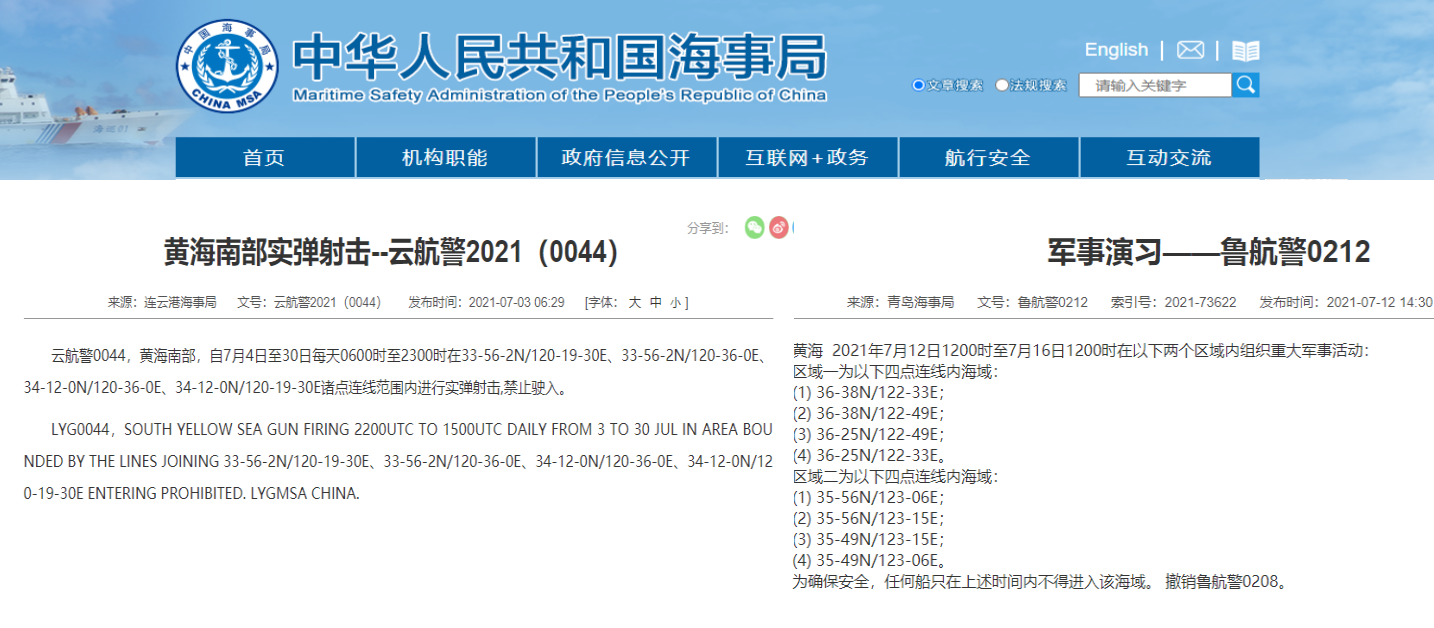
Task: Switch to English site version
Action: pyautogui.click(x=1116, y=50)
